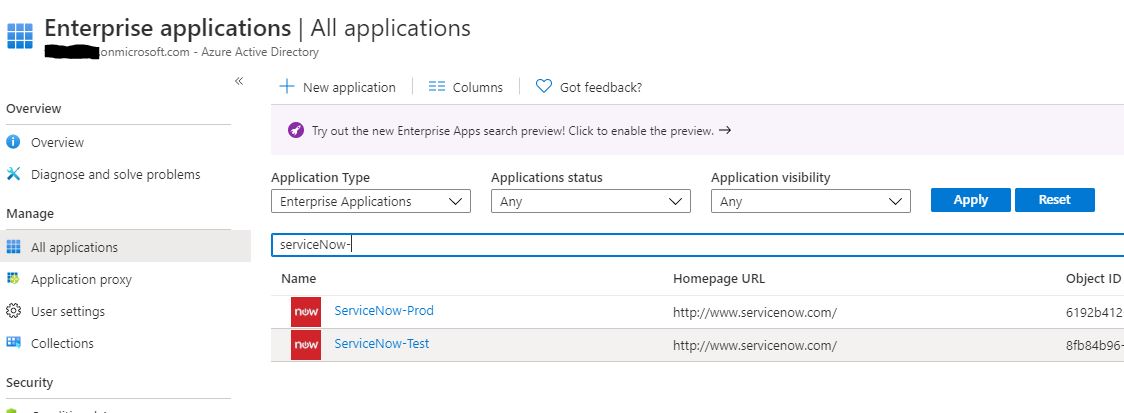Screen dimensions: 1124x413
Task: Click the User settings gear icon
Action: [x=13, y=310]
